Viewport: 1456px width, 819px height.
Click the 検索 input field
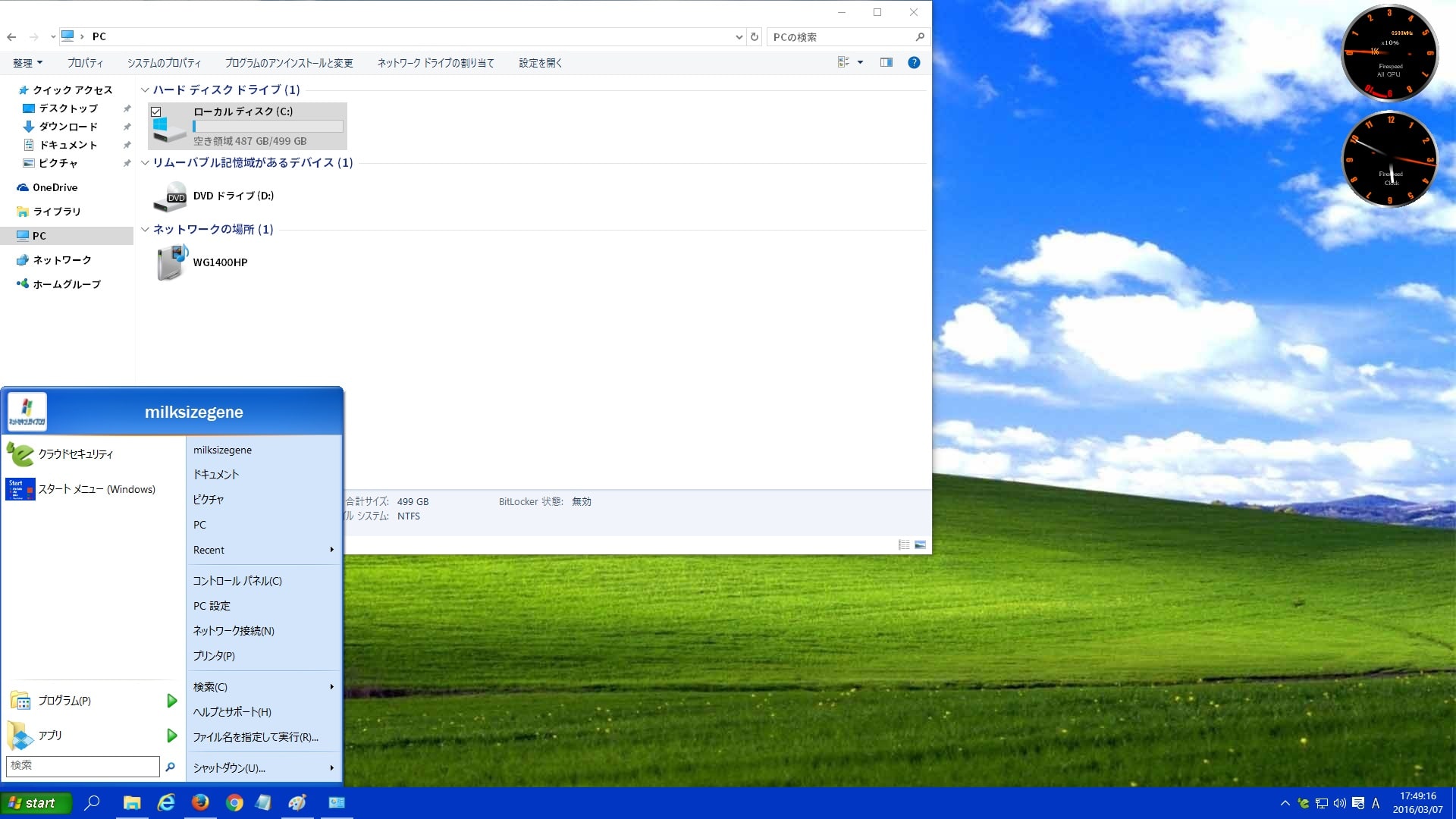click(x=82, y=765)
